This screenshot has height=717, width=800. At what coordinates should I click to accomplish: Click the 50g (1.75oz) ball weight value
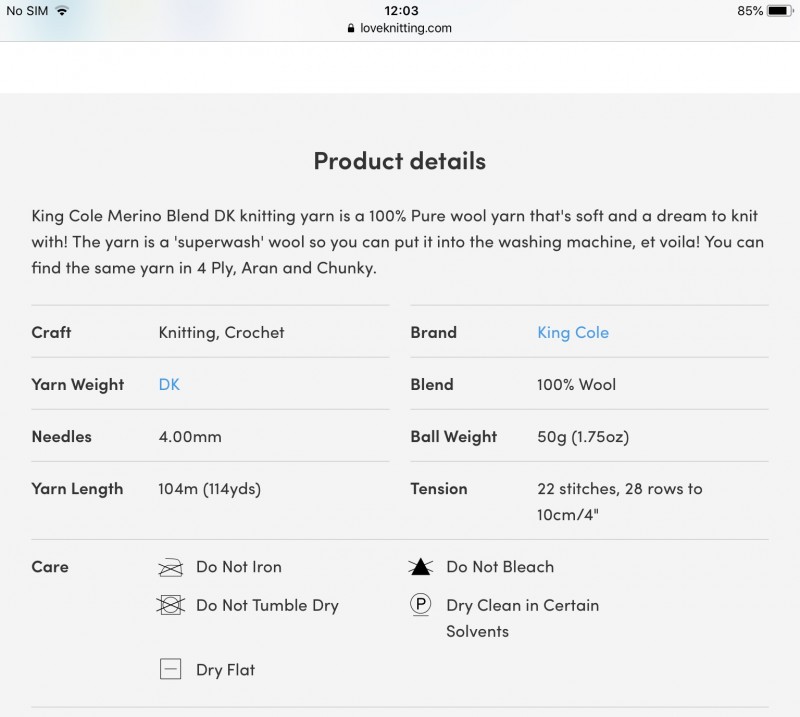click(x=583, y=437)
